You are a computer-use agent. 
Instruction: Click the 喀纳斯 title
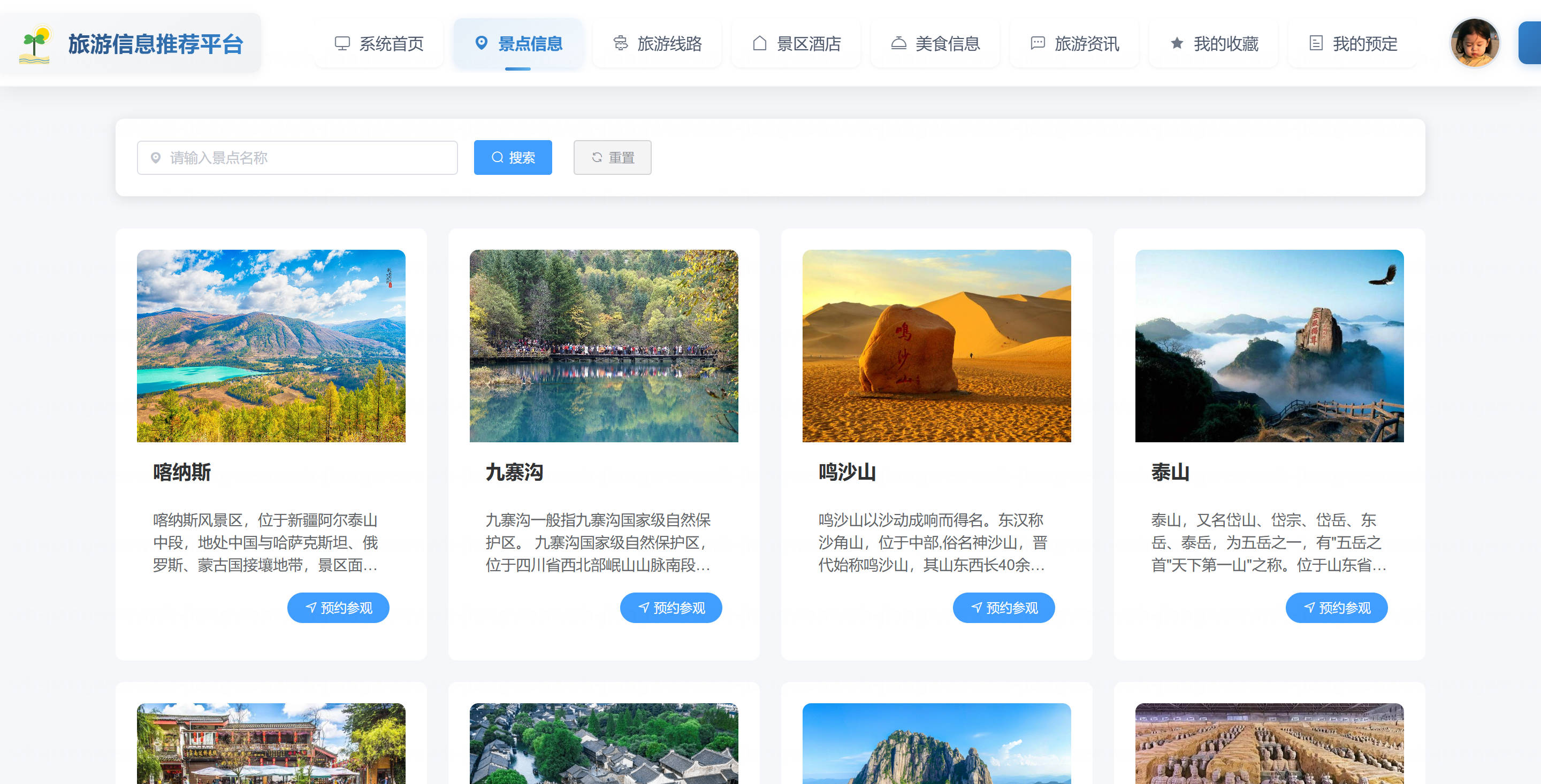pos(182,472)
